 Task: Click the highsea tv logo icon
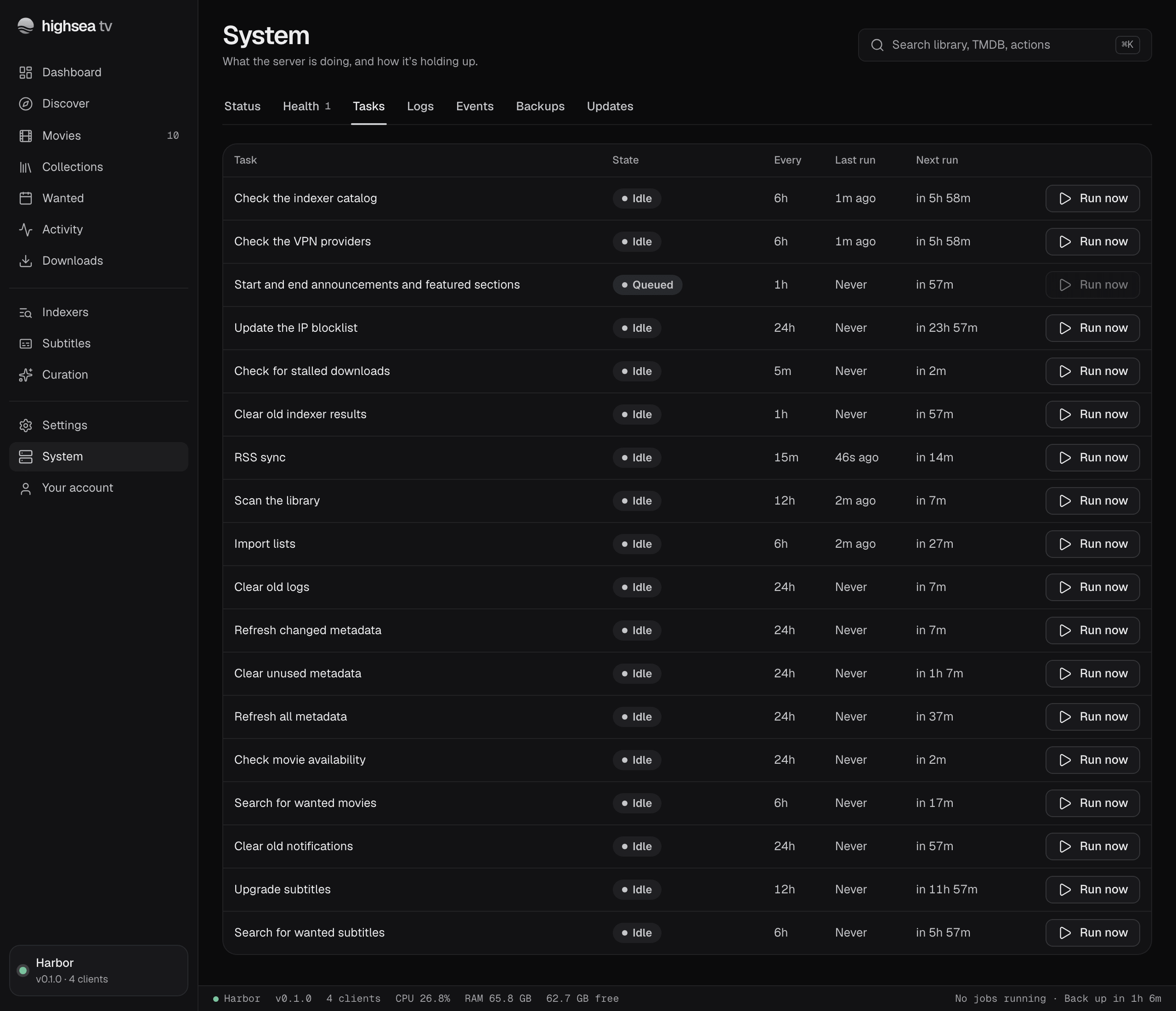26,26
